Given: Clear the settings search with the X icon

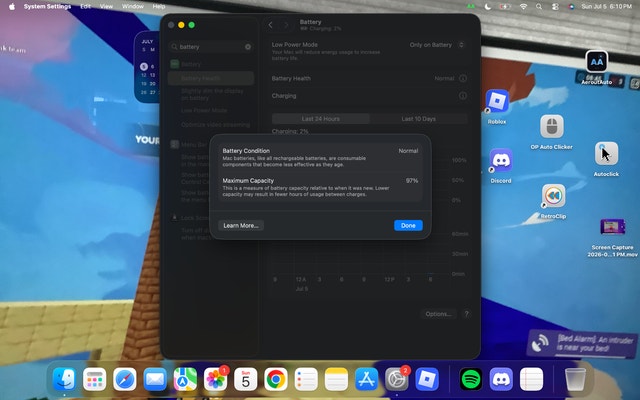Looking at the screenshot, I should tap(248, 47).
